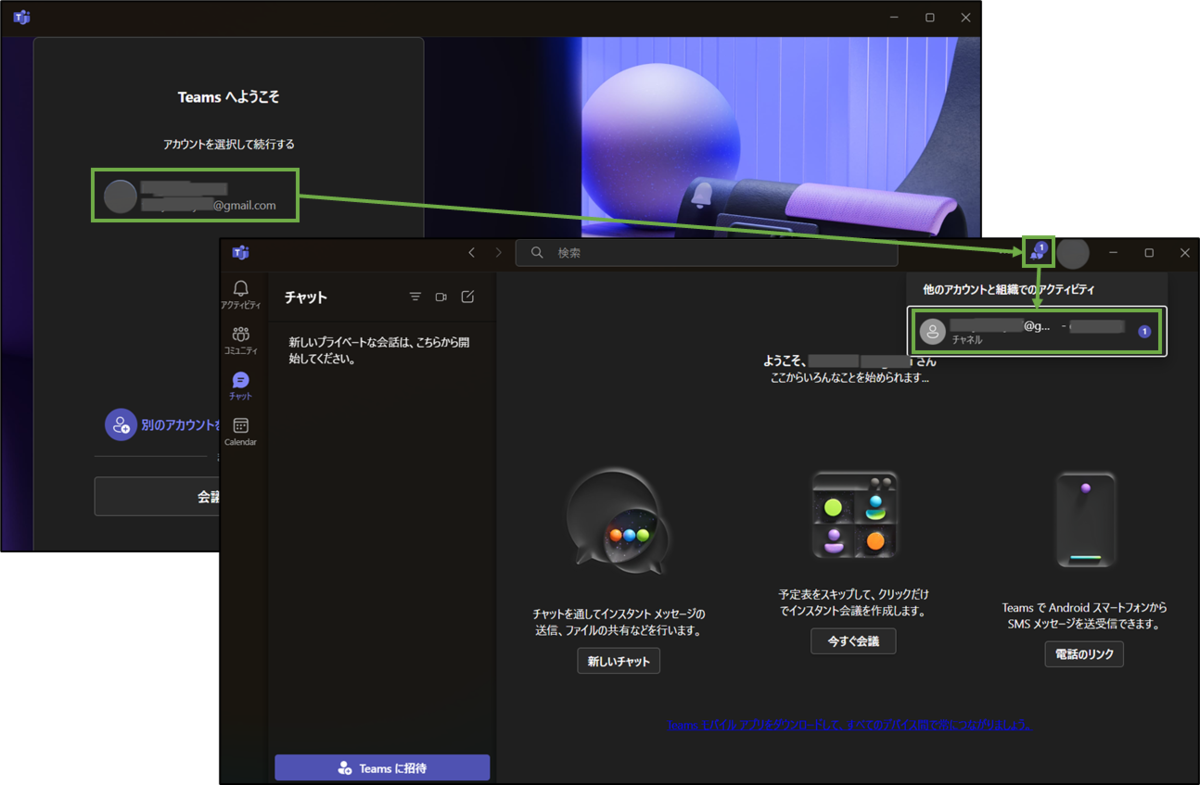1200x785 pixels.
Task: Start a video meeting from the chat header
Action: coord(441,297)
